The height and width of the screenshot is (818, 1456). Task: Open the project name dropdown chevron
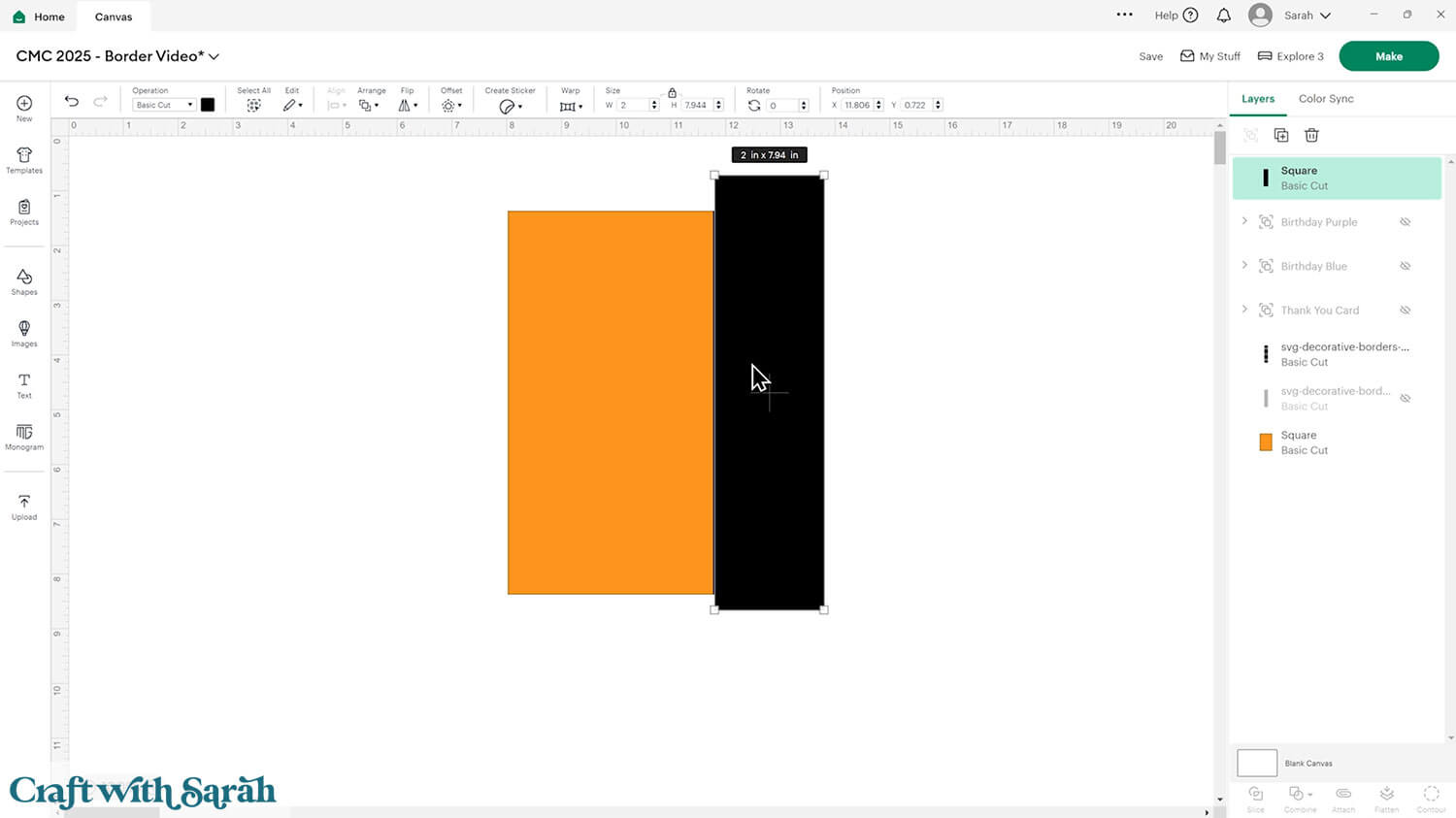coord(215,56)
